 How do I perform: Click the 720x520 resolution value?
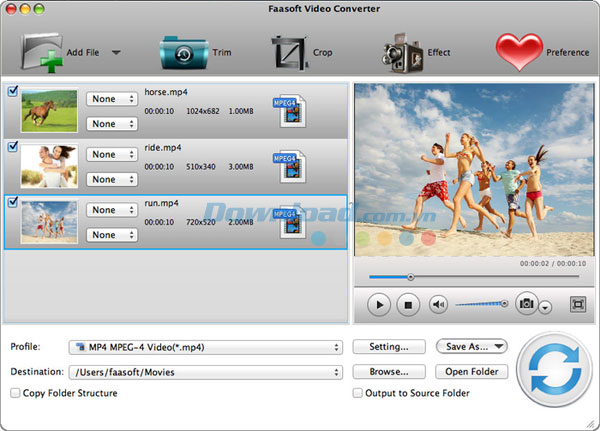point(201,222)
